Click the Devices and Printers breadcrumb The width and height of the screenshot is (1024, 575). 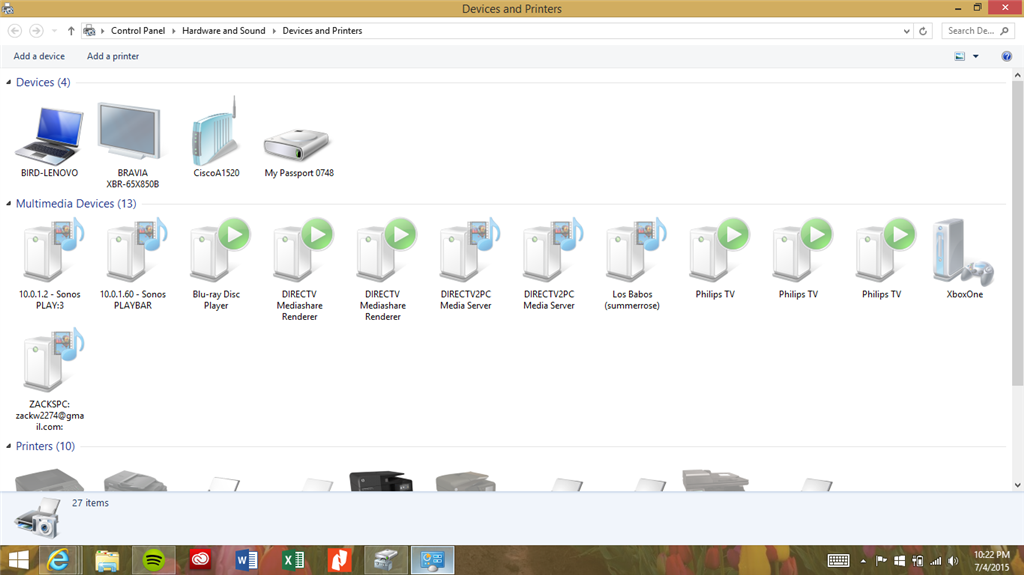pos(322,31)
